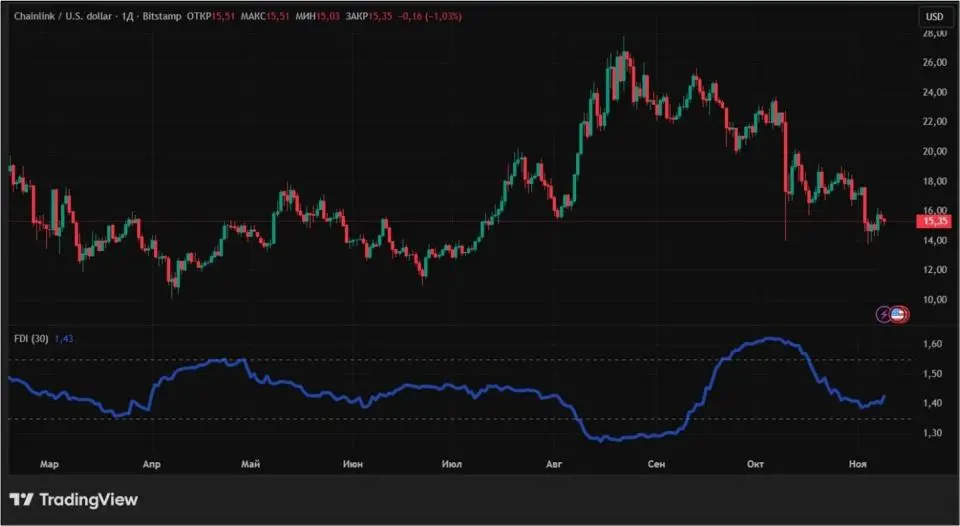The image size is (960, 526).
Task: Click the Авг label on time axis
Action: click(556, 465)
